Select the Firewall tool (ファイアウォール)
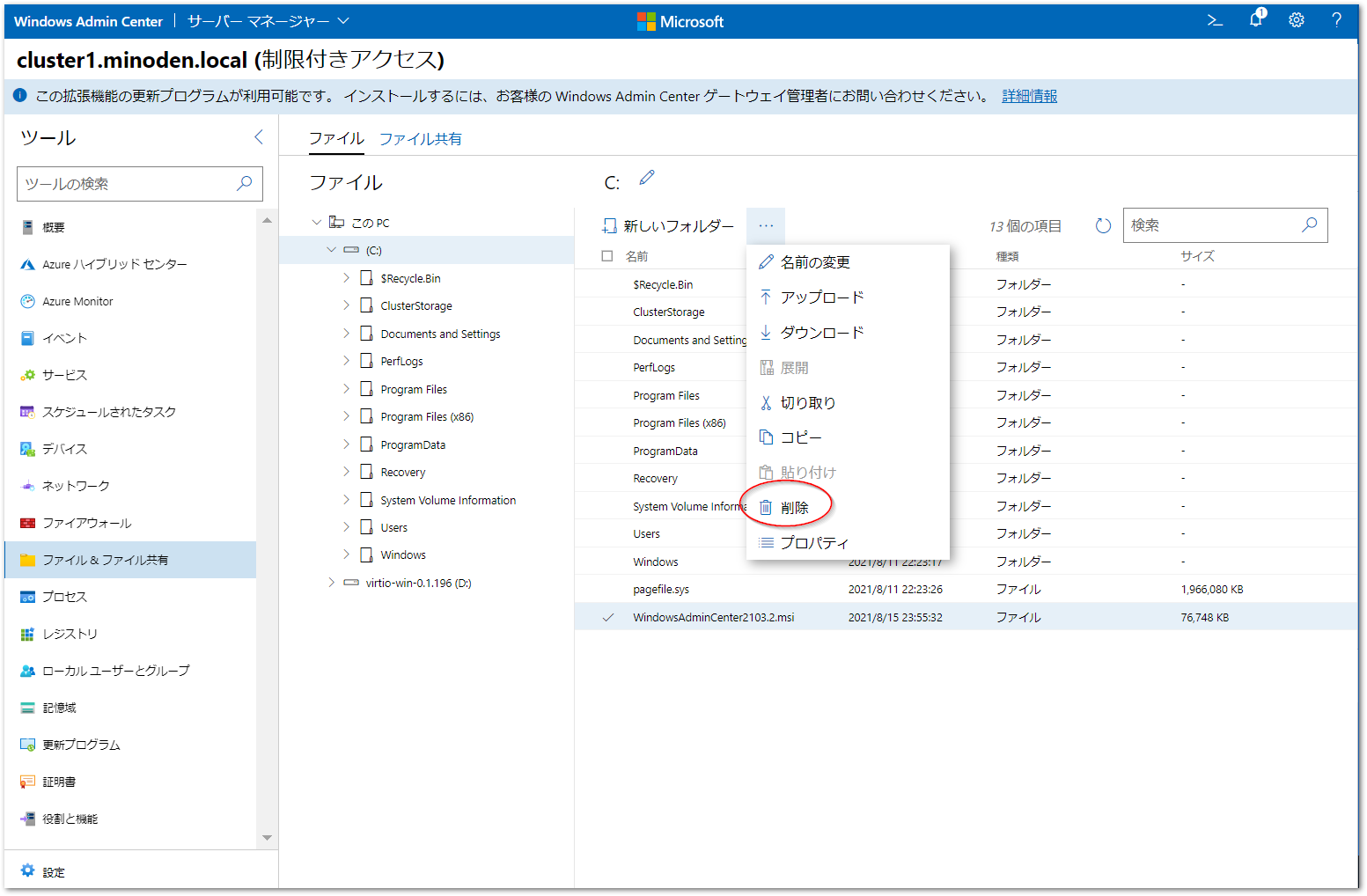This screenshot has width=1367, height=896. point(85,522)
